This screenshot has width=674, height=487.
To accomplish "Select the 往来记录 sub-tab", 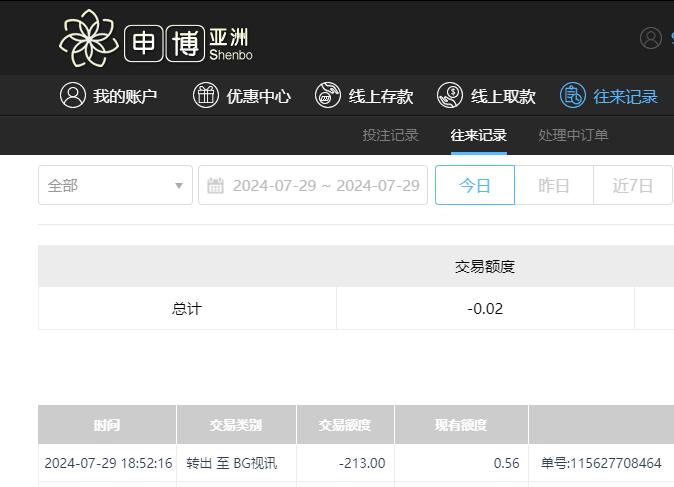I will [x=478, y=135].
